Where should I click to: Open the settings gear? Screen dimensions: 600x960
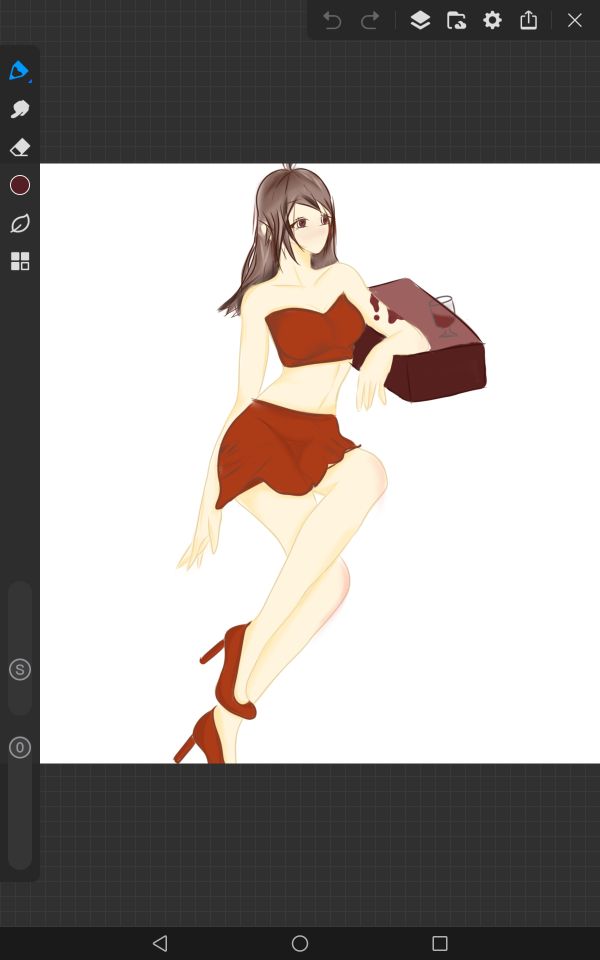[x=492, y=20]
